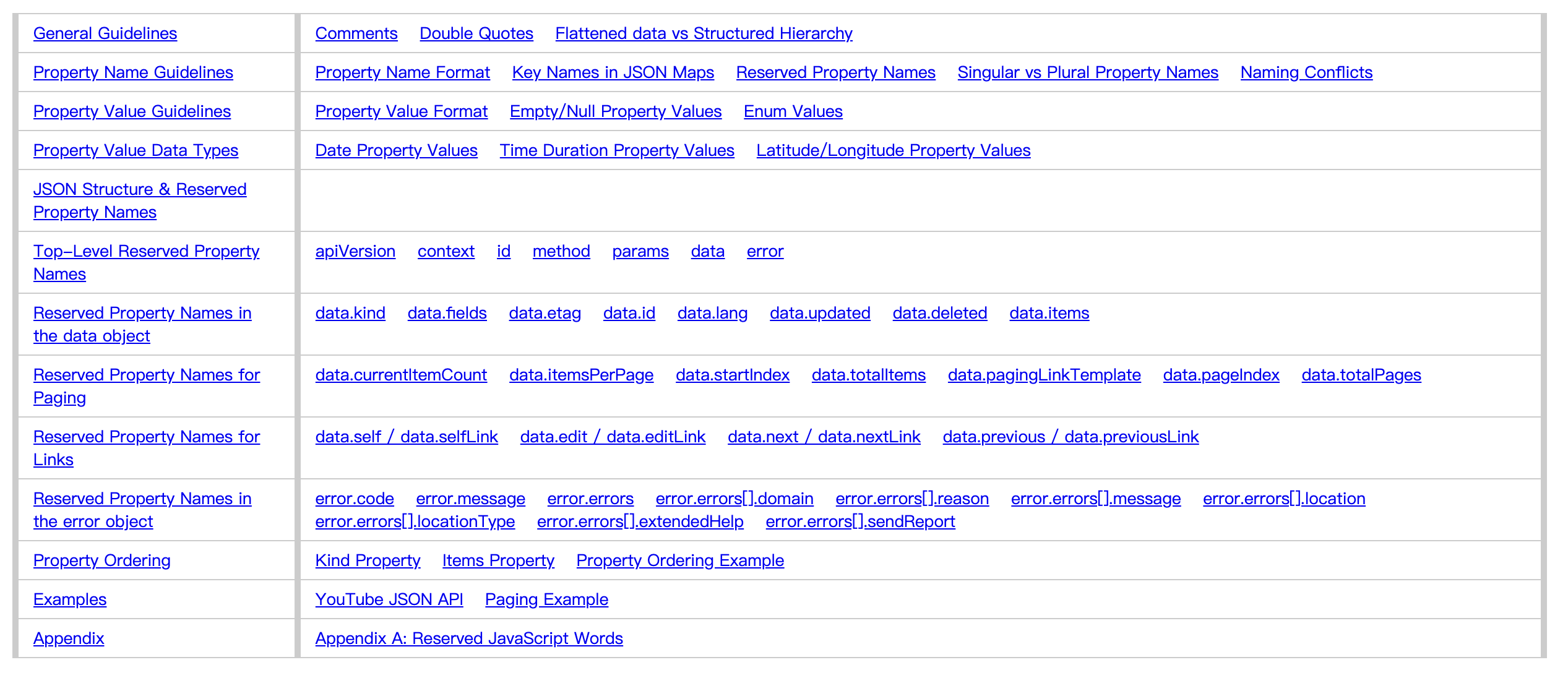1568x678 pixels.
Task: Open Key Names in JSON Maps
Action: (613, 72)
